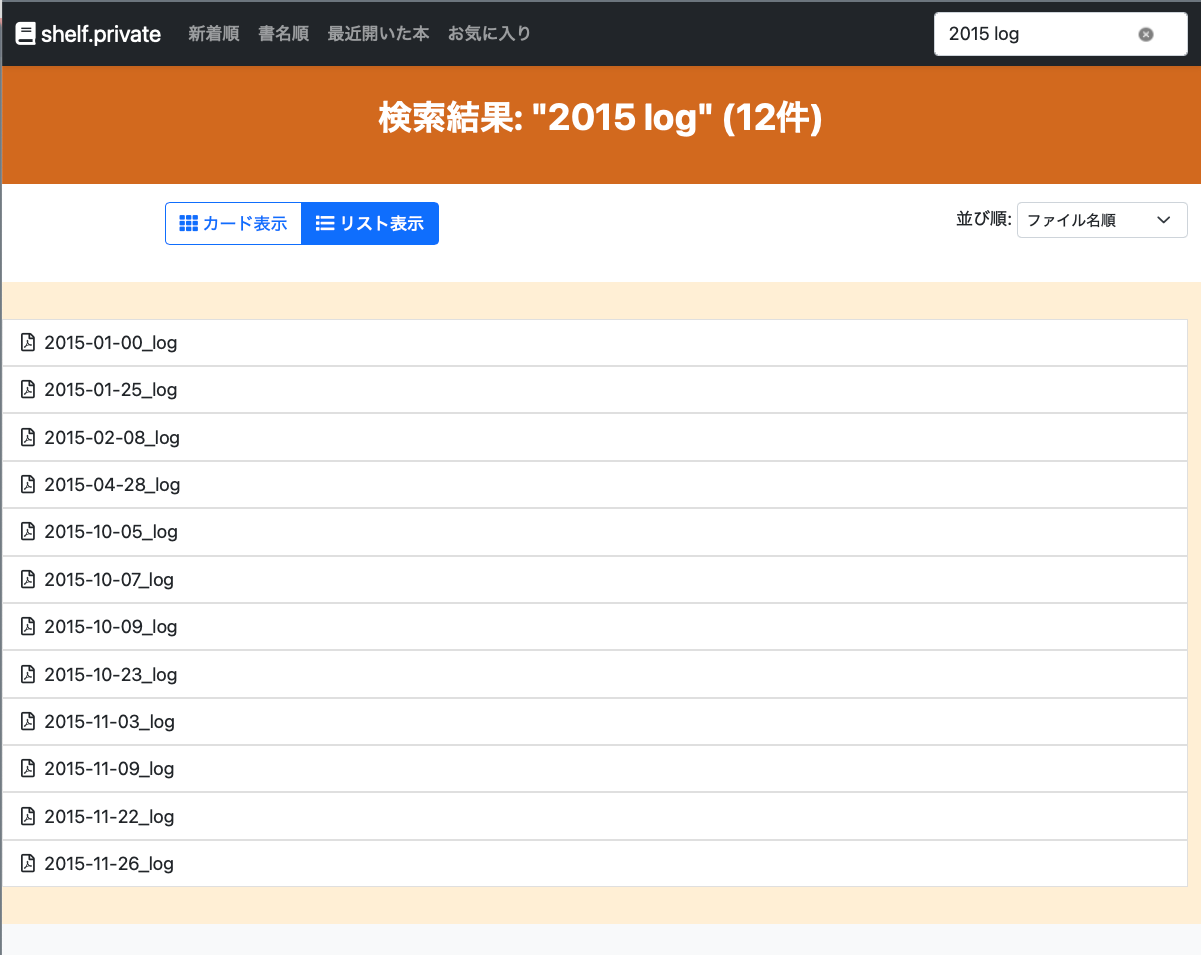Open the 並び順 sort order dropdown
Screen dimensions: 1201x955
(1102, 220)
